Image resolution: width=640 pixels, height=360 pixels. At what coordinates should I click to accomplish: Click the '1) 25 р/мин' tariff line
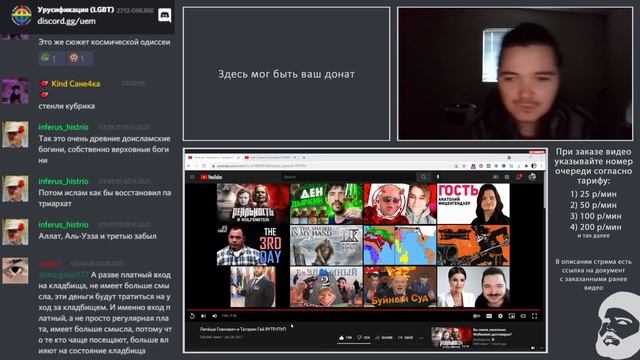tap(593, 194)
